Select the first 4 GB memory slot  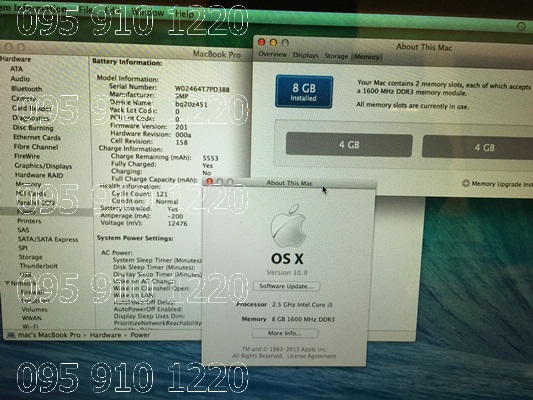[349, 145]
